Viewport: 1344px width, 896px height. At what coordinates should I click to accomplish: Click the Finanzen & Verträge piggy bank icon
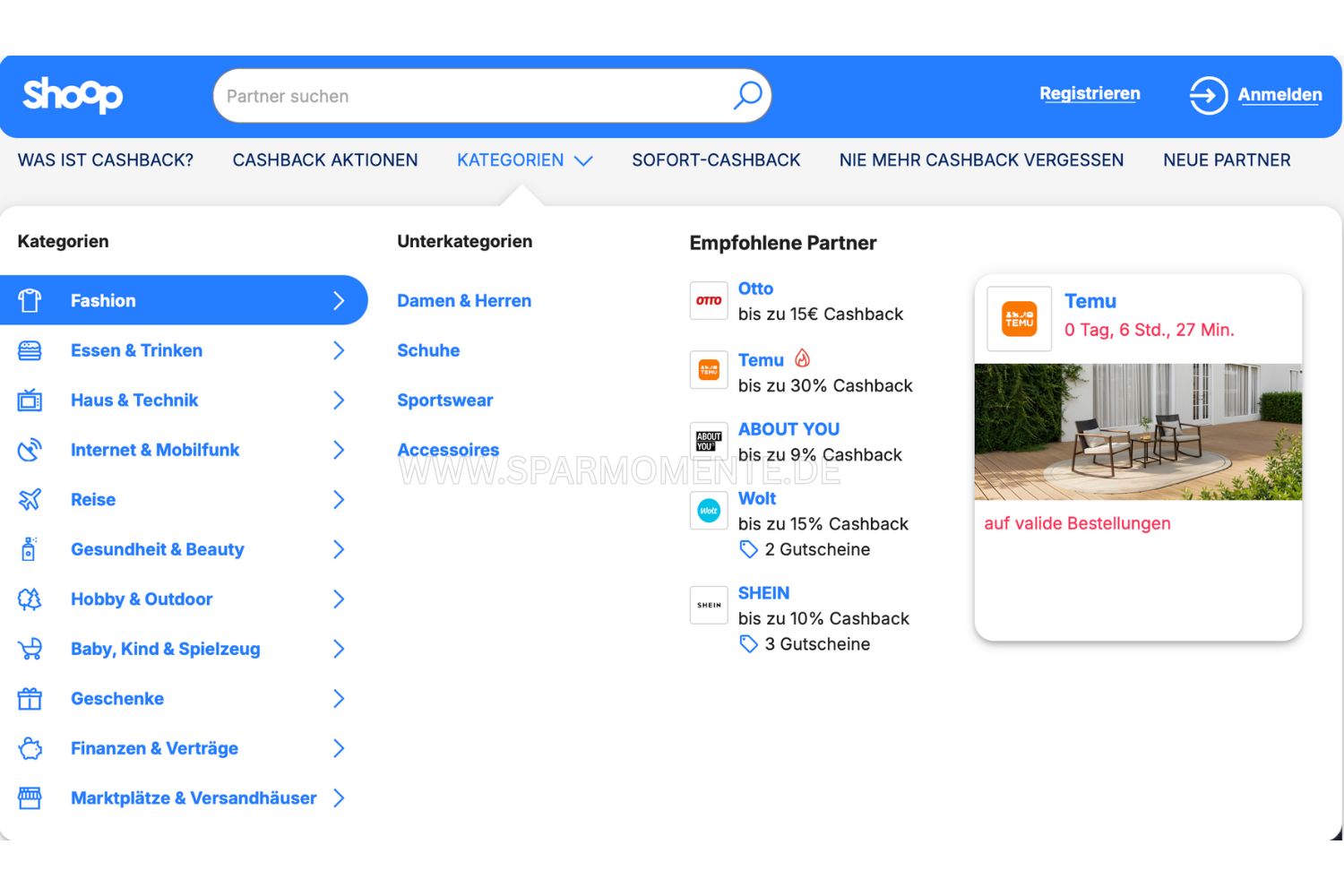point(30,748)
